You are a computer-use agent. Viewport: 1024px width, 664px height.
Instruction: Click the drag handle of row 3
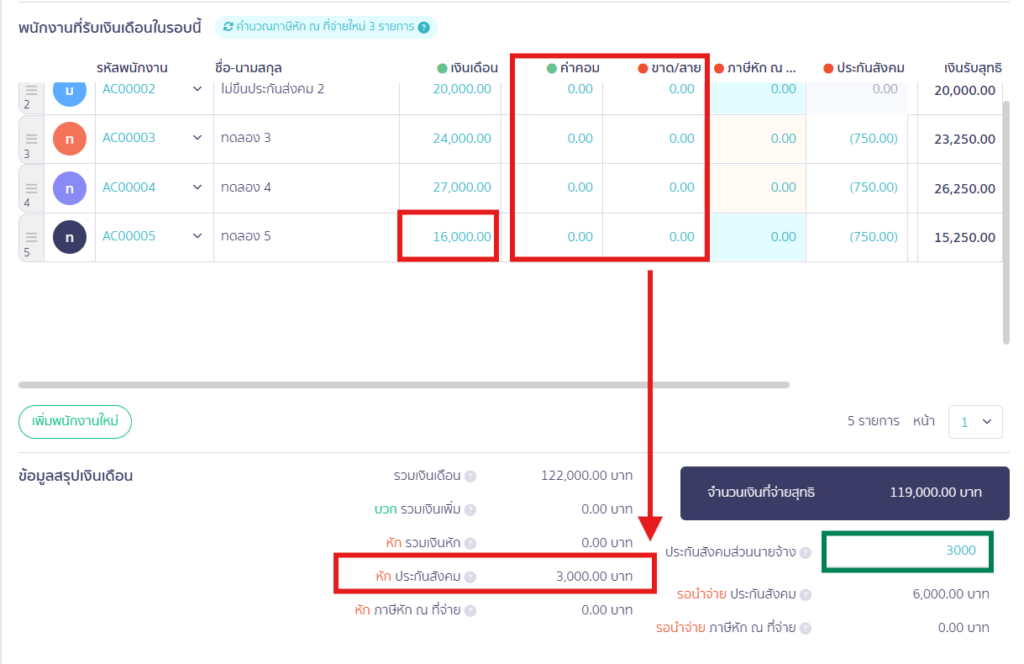tap(31, 139)
